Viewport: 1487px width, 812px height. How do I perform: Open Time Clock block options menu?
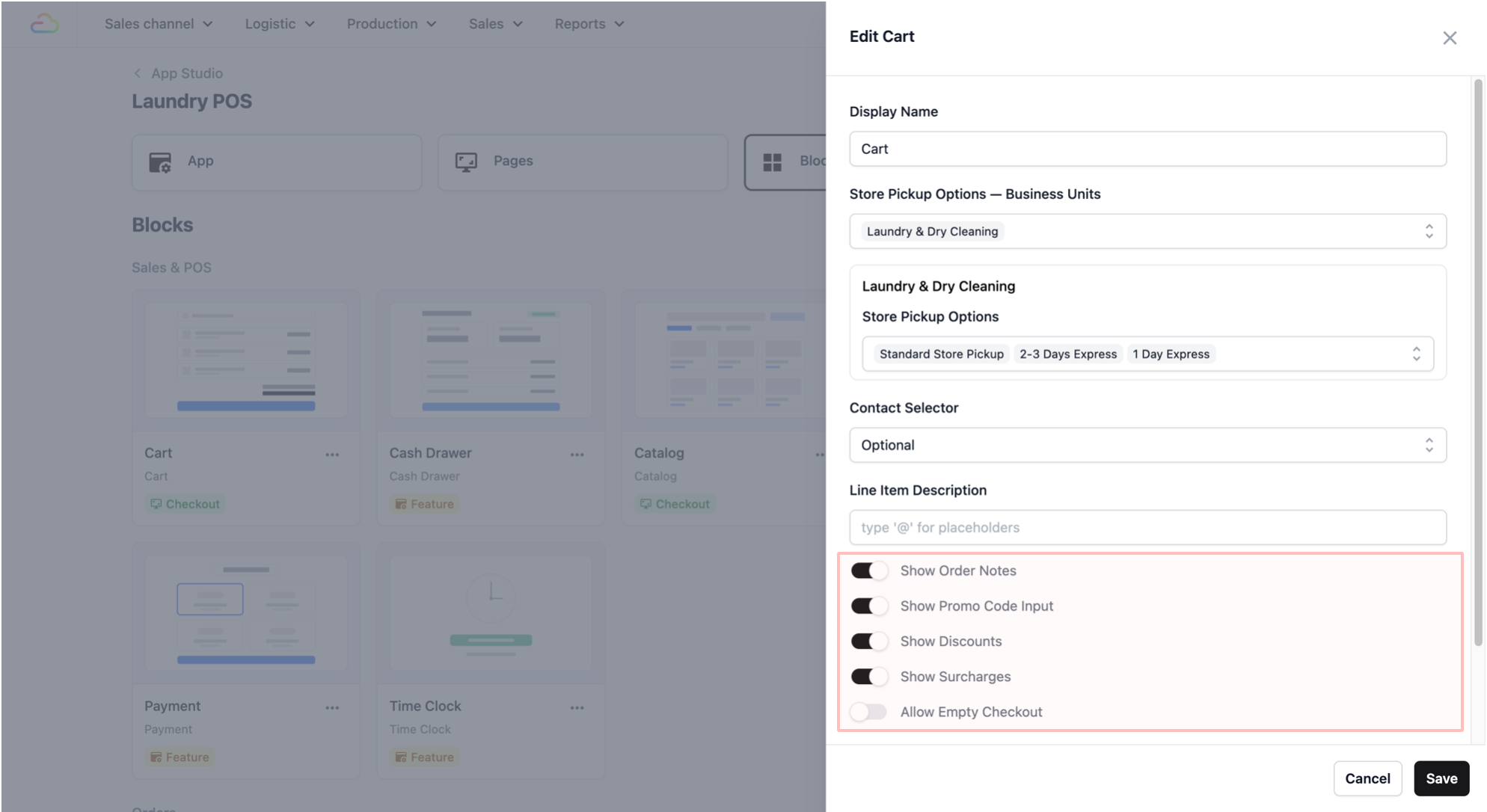(x=577, y=707)
